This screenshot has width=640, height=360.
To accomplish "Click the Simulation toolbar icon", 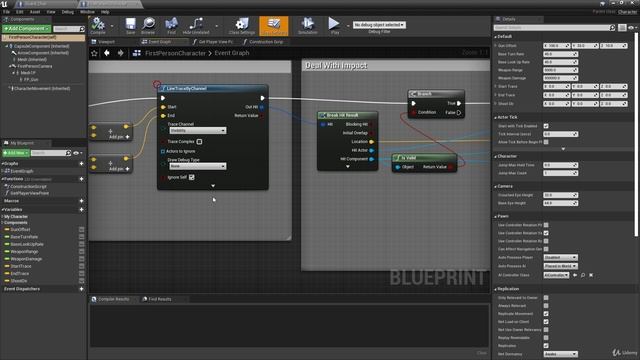I will 307,25.
